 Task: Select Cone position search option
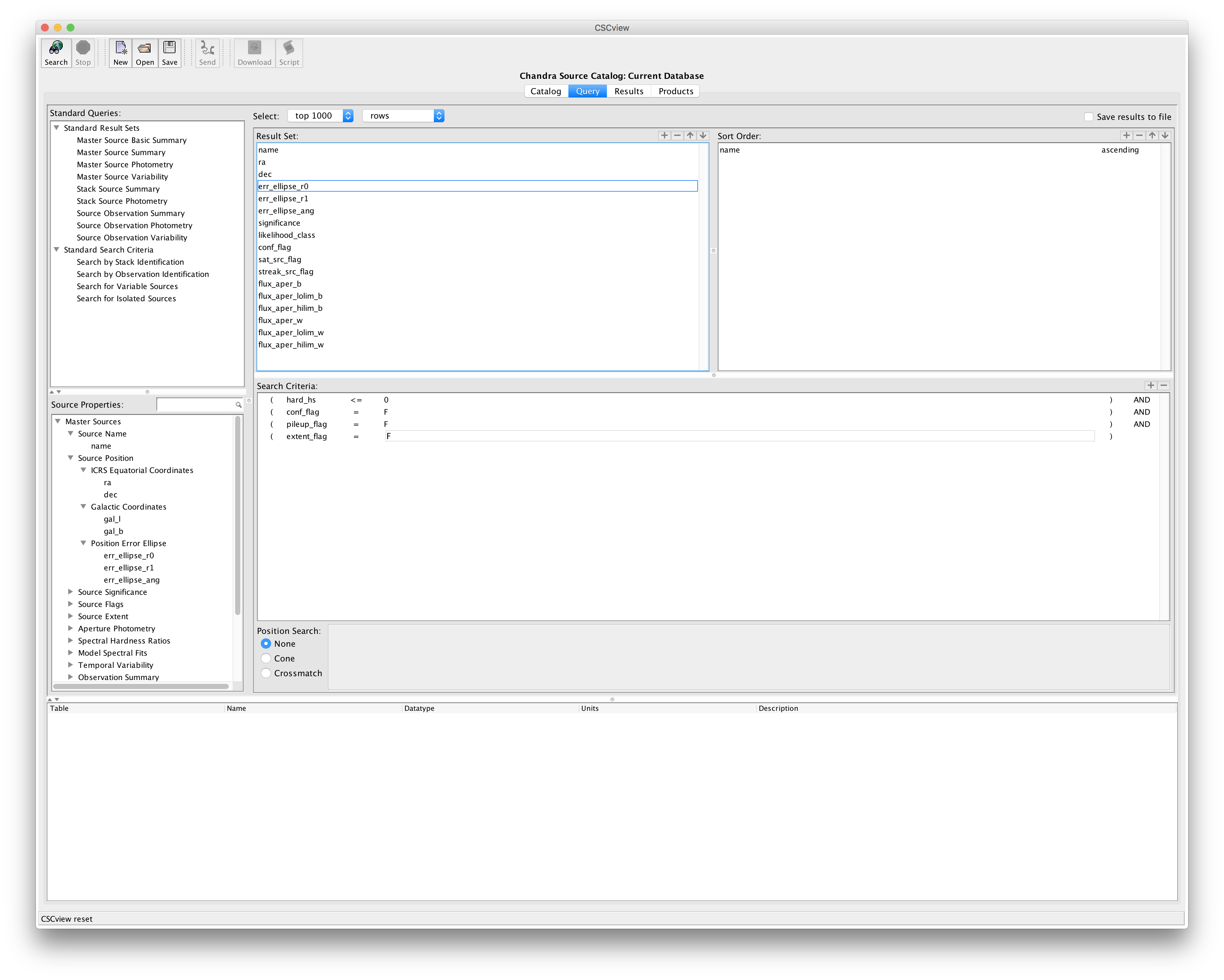[266, 658]
